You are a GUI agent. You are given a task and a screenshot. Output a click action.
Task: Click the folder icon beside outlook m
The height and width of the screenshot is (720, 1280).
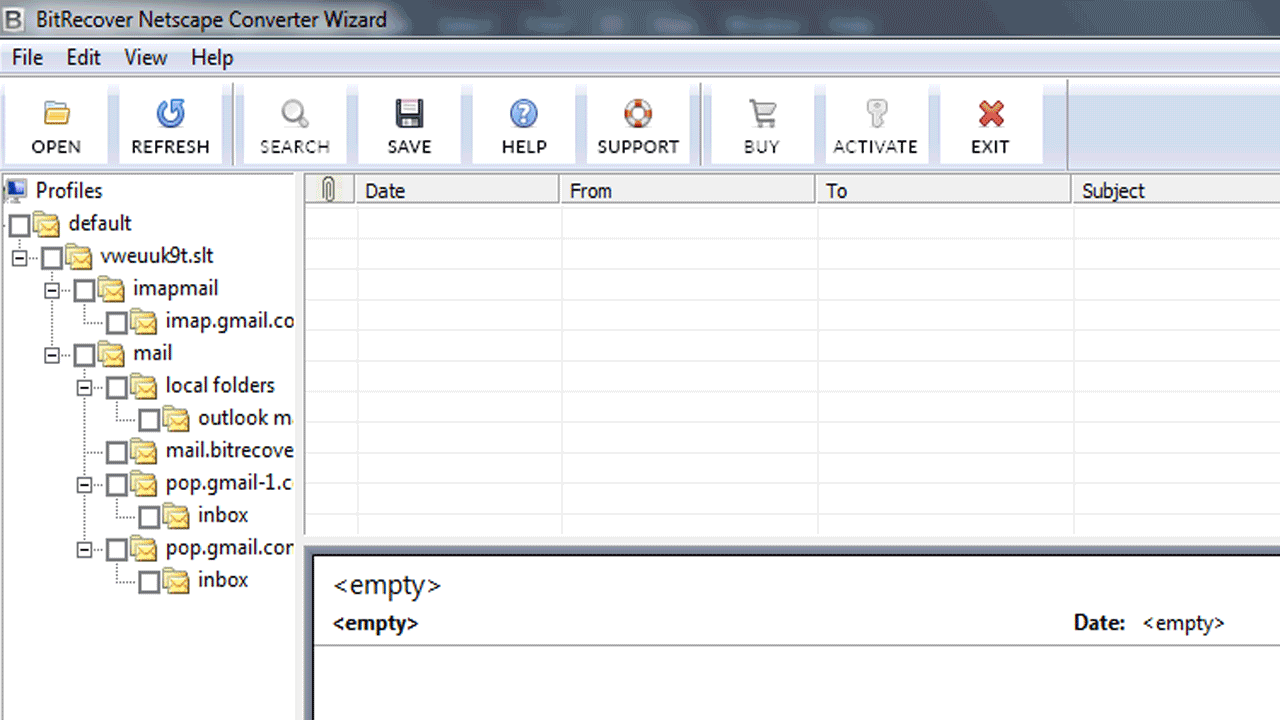[176, 418]
